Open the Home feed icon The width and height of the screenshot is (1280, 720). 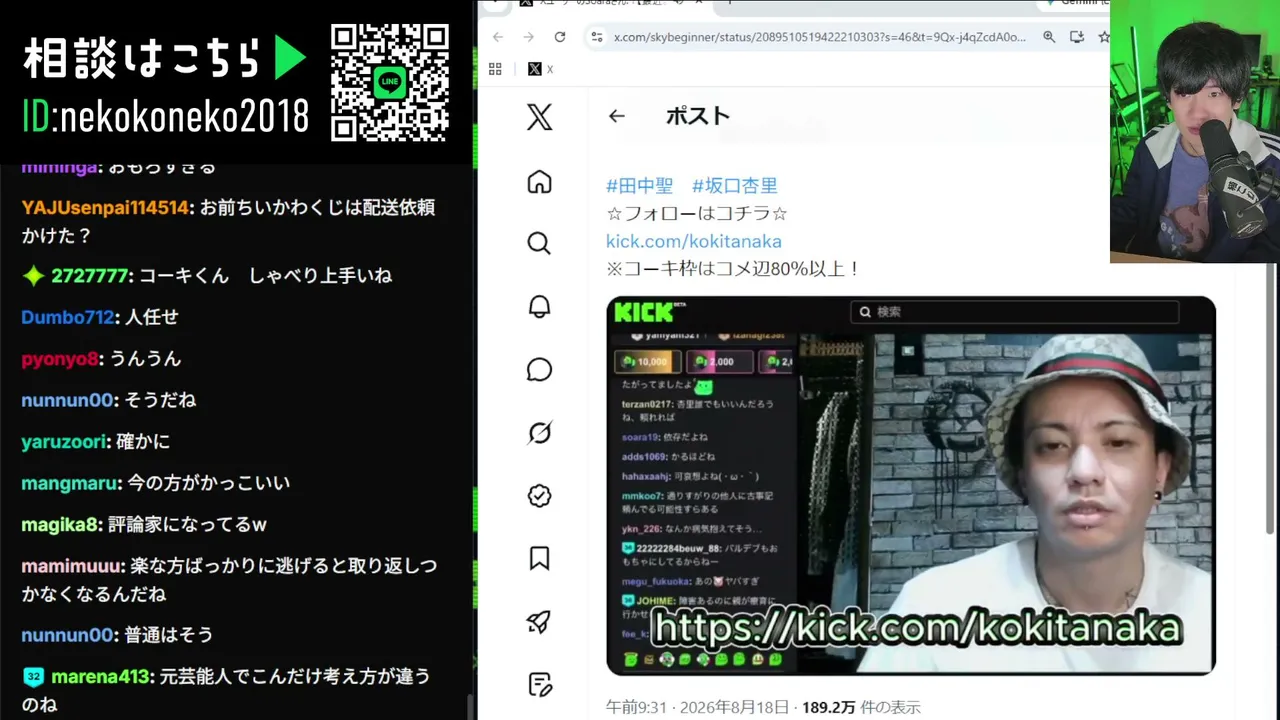coord(539,181)
